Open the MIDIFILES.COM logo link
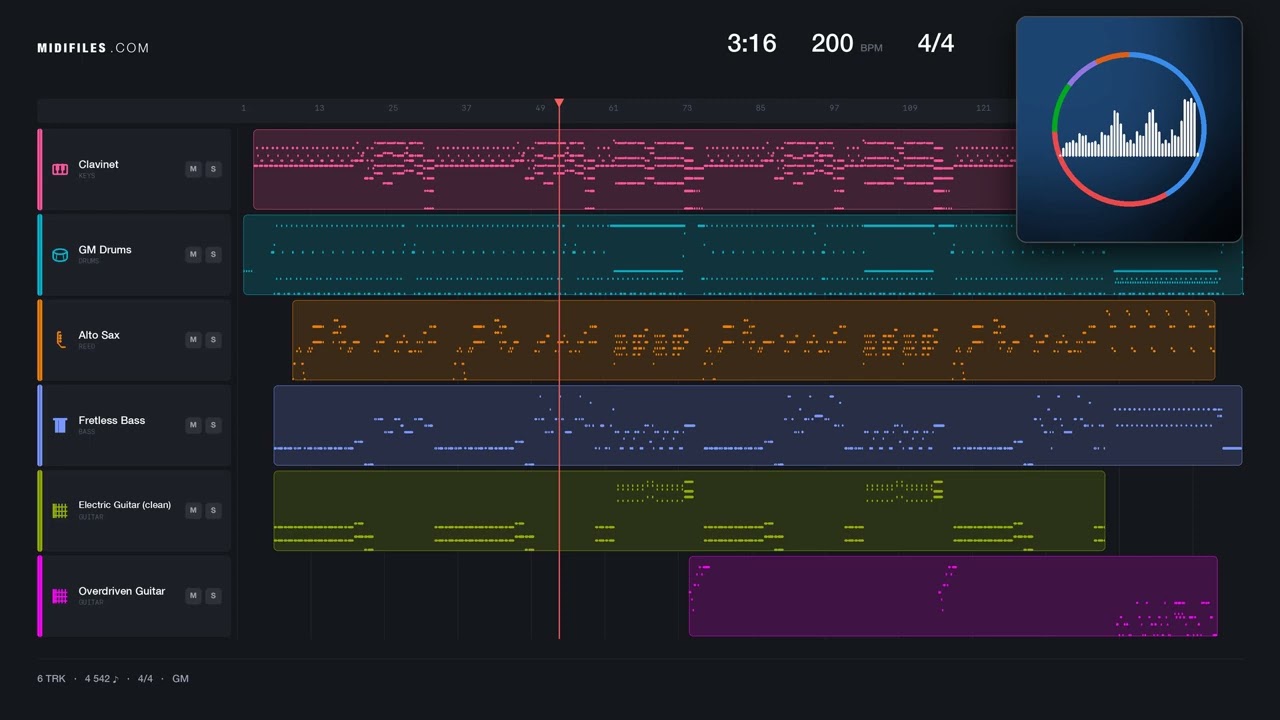 tap(93, 48)
